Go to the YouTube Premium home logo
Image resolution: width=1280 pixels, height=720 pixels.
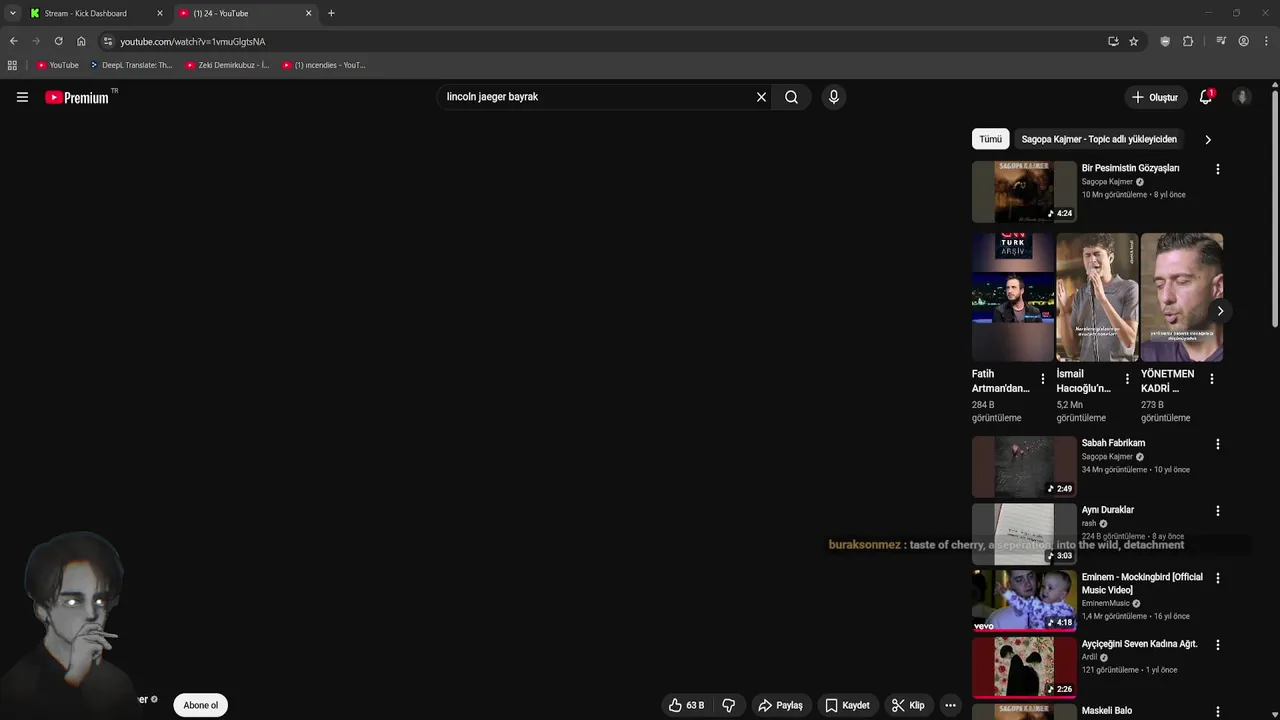[78, 97]
